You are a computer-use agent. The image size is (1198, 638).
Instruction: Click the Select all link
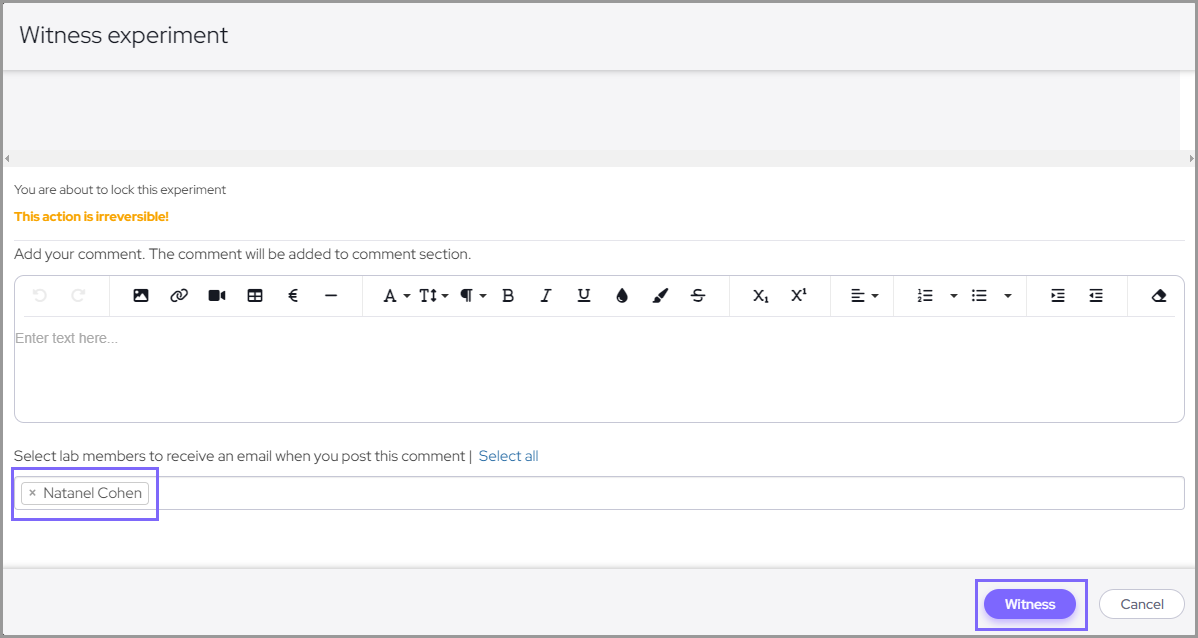[x=508, y=456]
